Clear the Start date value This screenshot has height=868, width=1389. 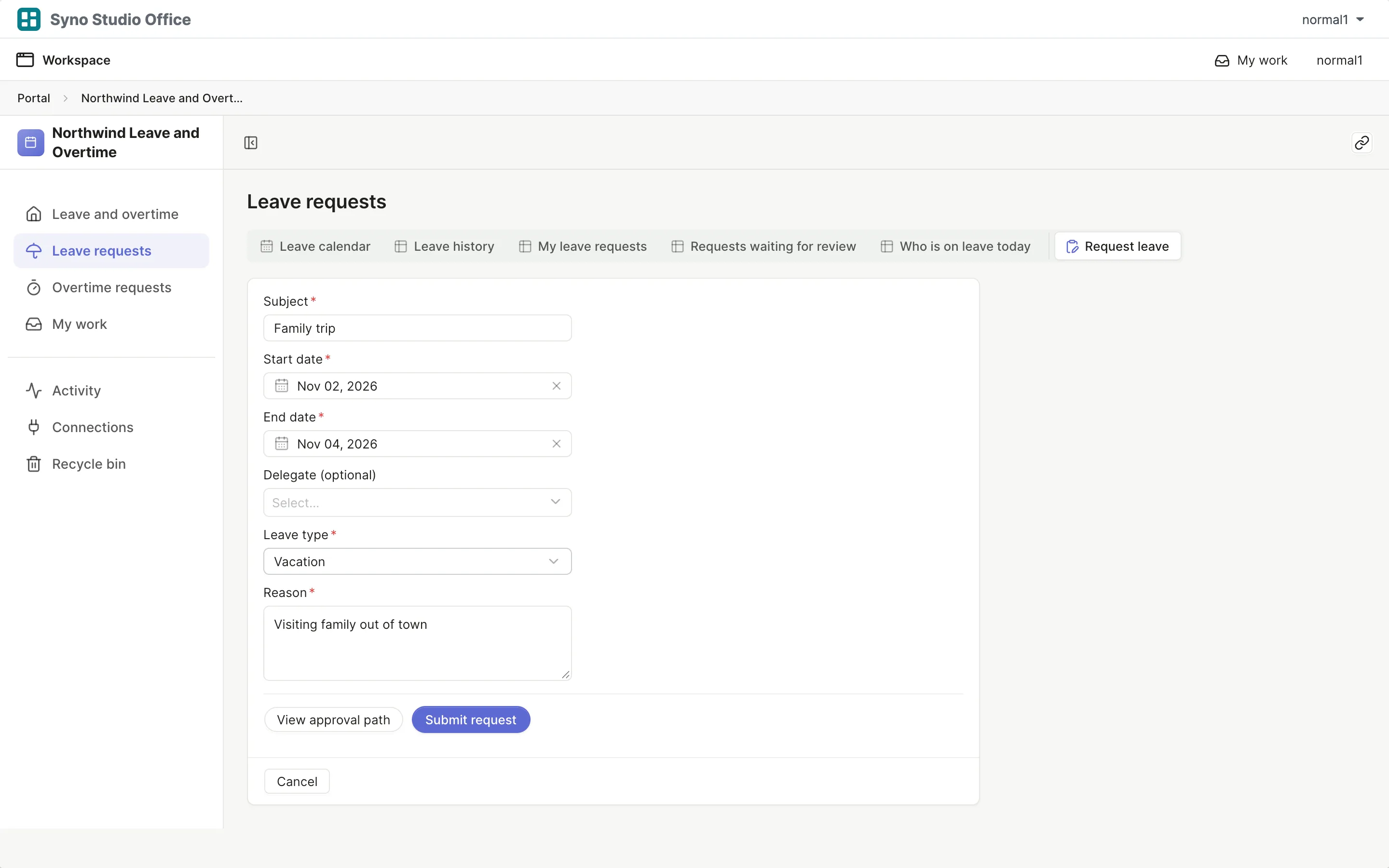point(556,386)
